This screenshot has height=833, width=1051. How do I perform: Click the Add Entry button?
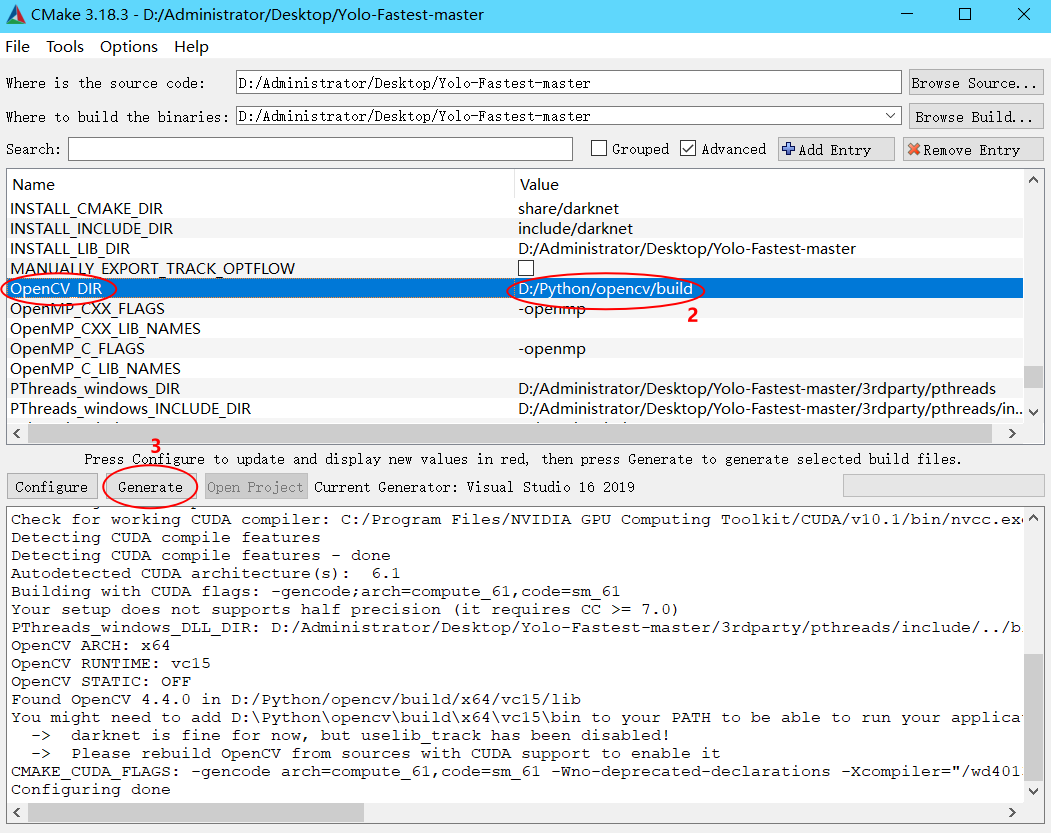(836, 149)
